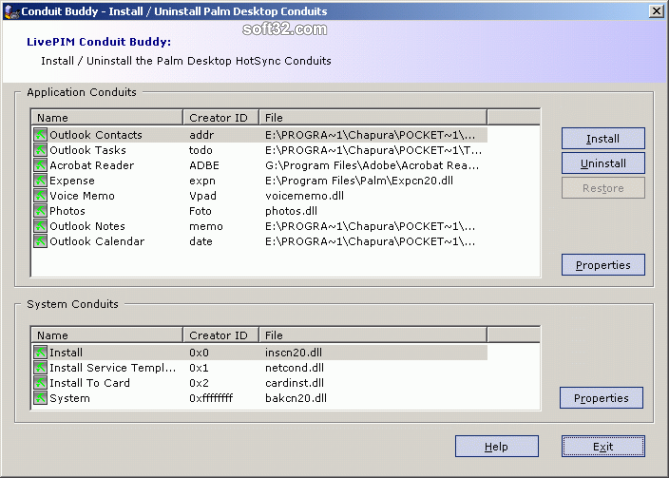Click the memo creator ID cell
The height and width of the screenshot is (478, 669).
[206, 226]
